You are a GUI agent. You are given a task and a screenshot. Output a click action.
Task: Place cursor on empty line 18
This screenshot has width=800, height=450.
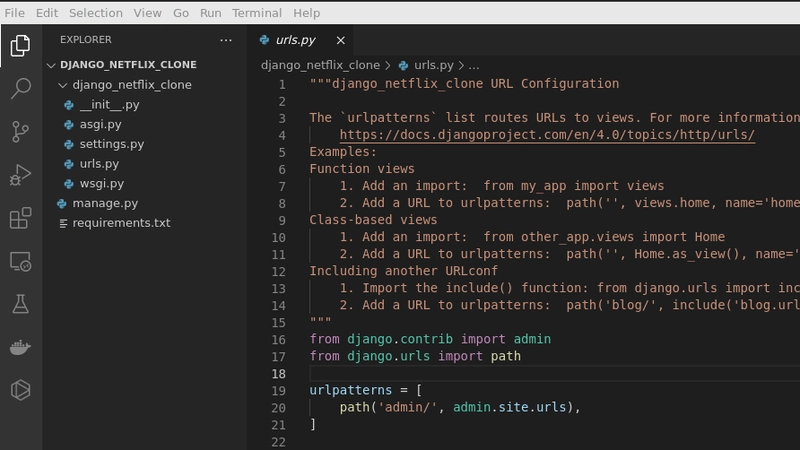[x=500, y=373]
